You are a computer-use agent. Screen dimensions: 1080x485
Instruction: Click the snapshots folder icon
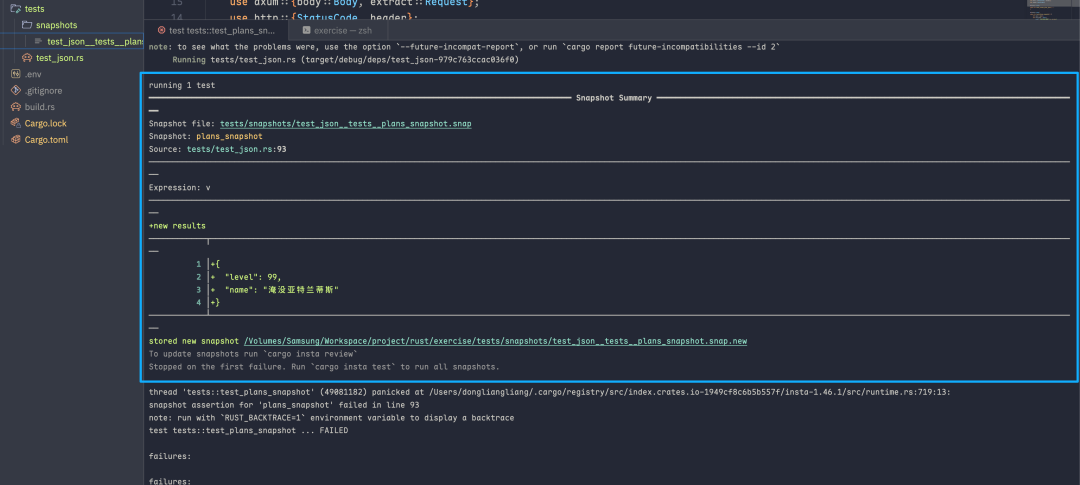pyautogui.click(x=27, y=25)
